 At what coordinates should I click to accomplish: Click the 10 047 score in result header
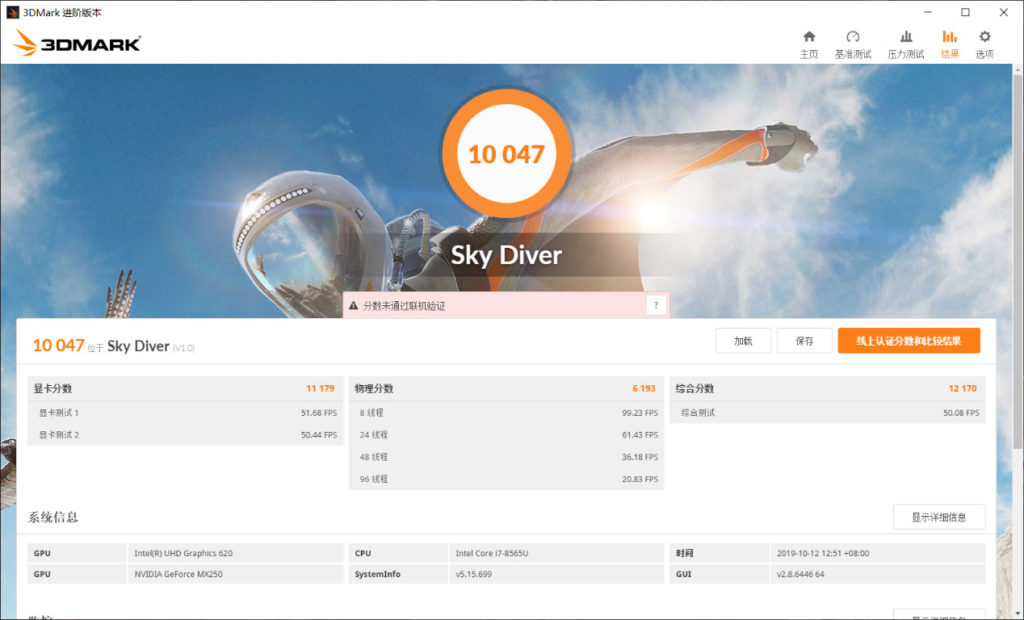click(59, 345)
